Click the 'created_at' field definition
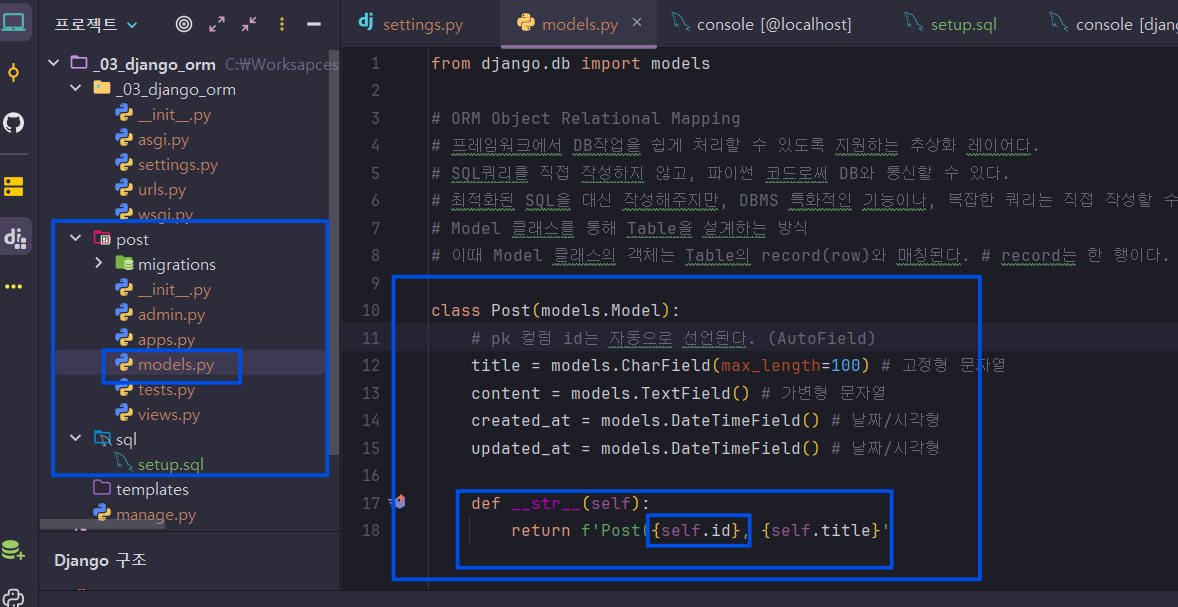 [x=645, y=420]
